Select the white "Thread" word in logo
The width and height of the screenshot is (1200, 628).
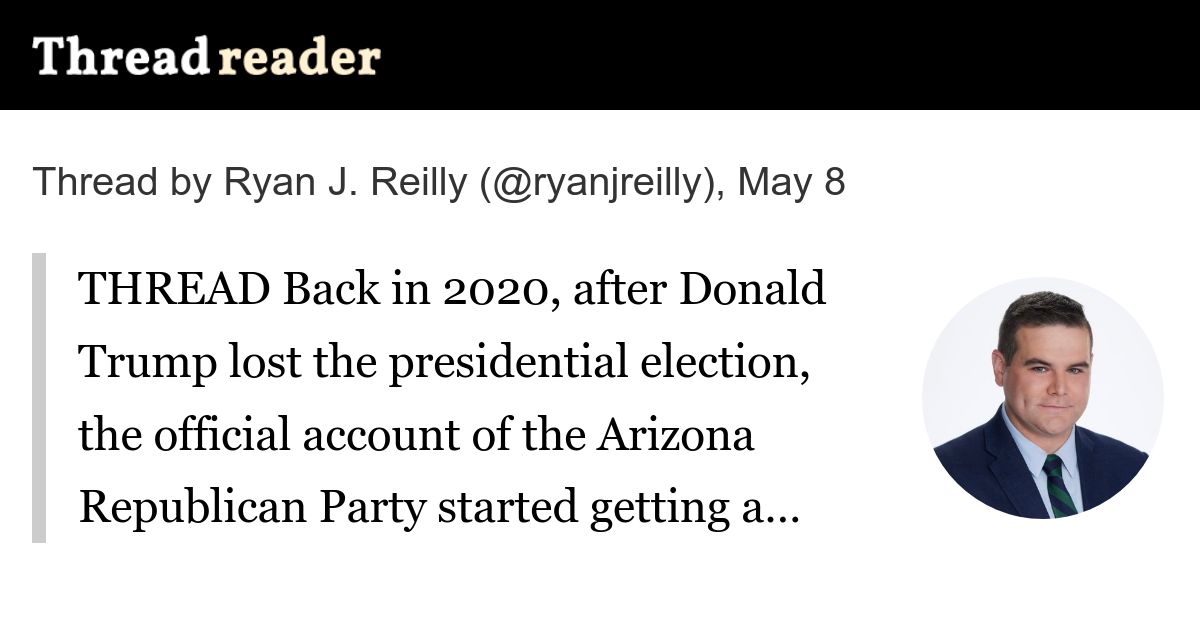click(120, 57)
